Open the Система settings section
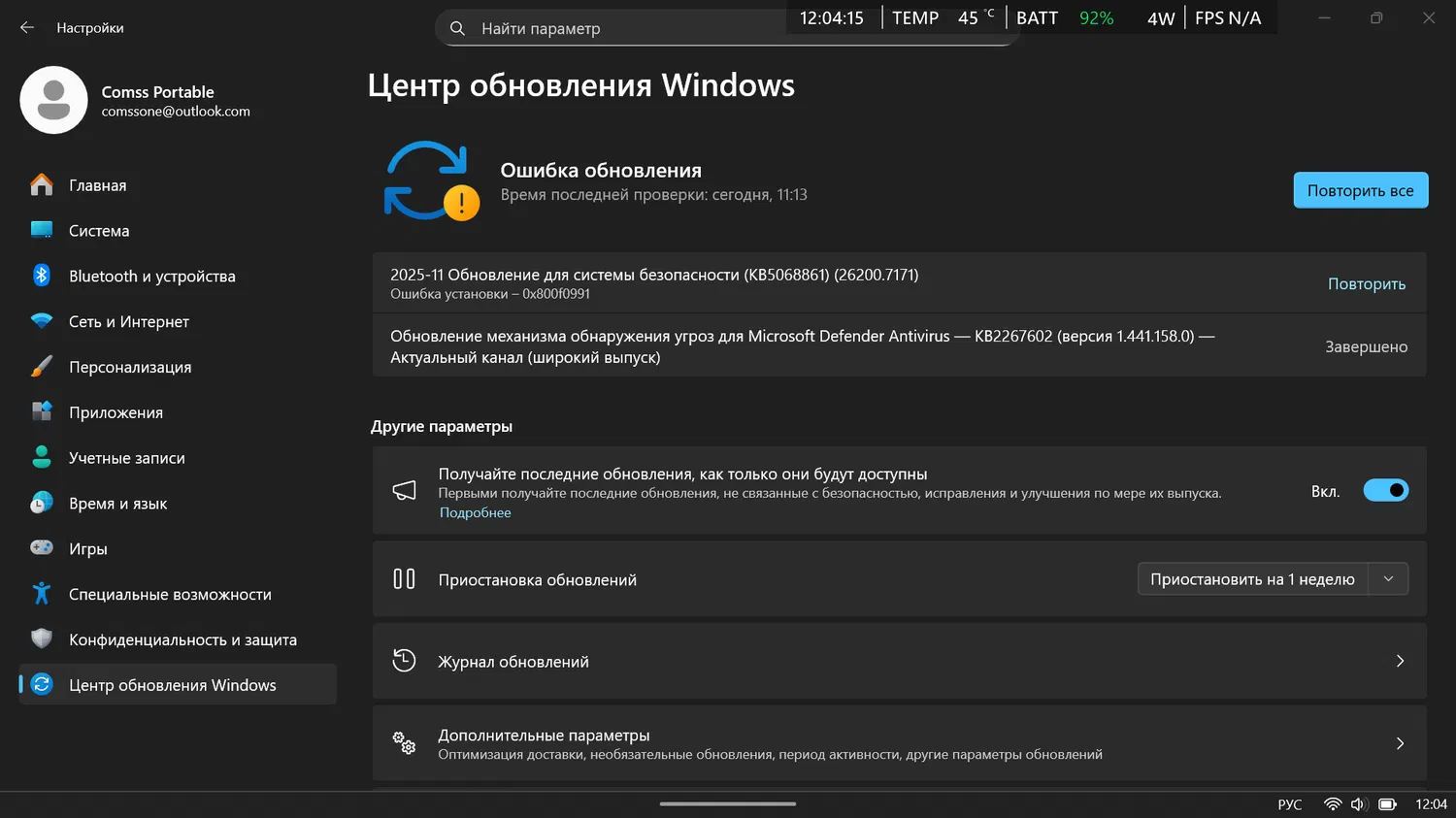This screenshot has height=818, width=1456. tap(178, 230)
